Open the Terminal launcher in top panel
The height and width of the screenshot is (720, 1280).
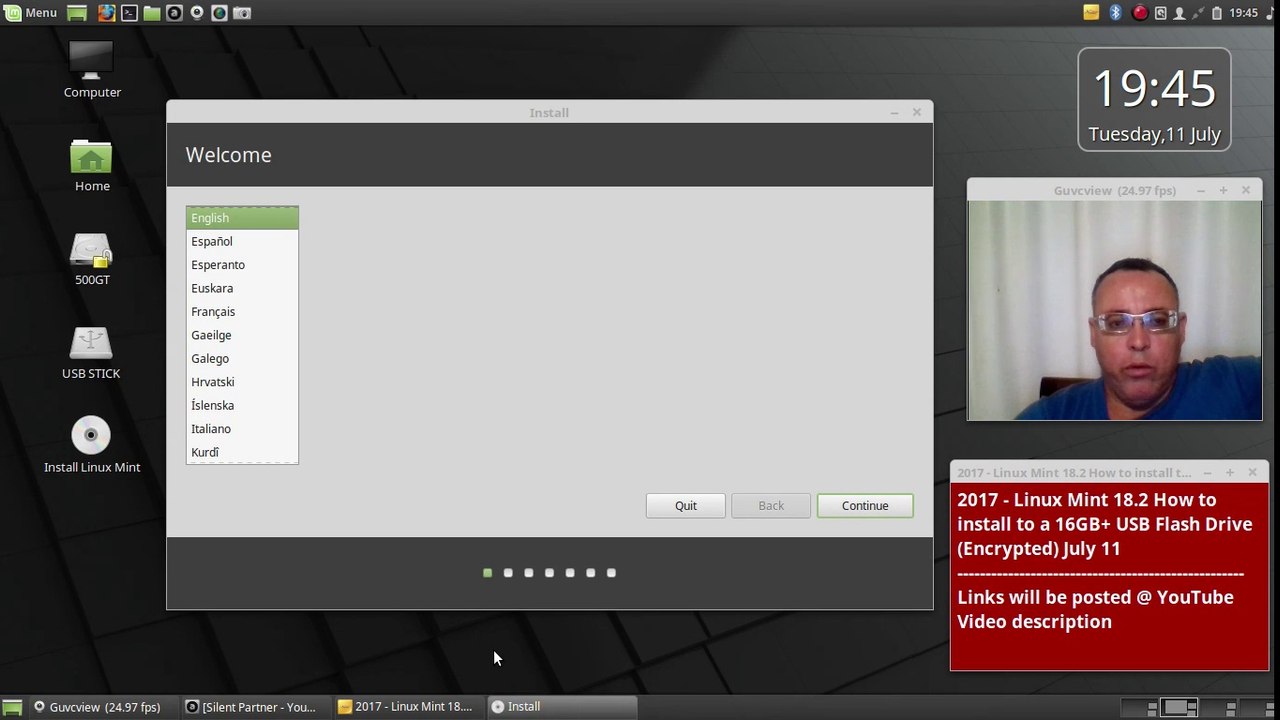[130, 13]
